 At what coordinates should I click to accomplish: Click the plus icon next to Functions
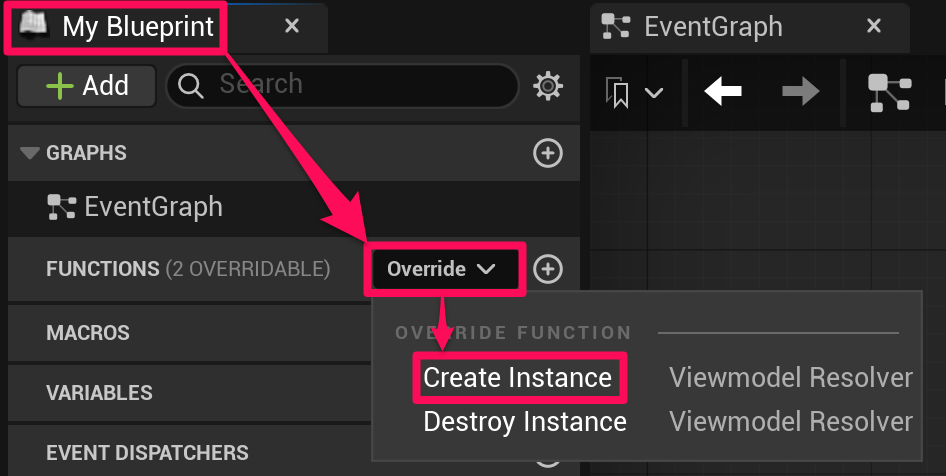(548, 269)
